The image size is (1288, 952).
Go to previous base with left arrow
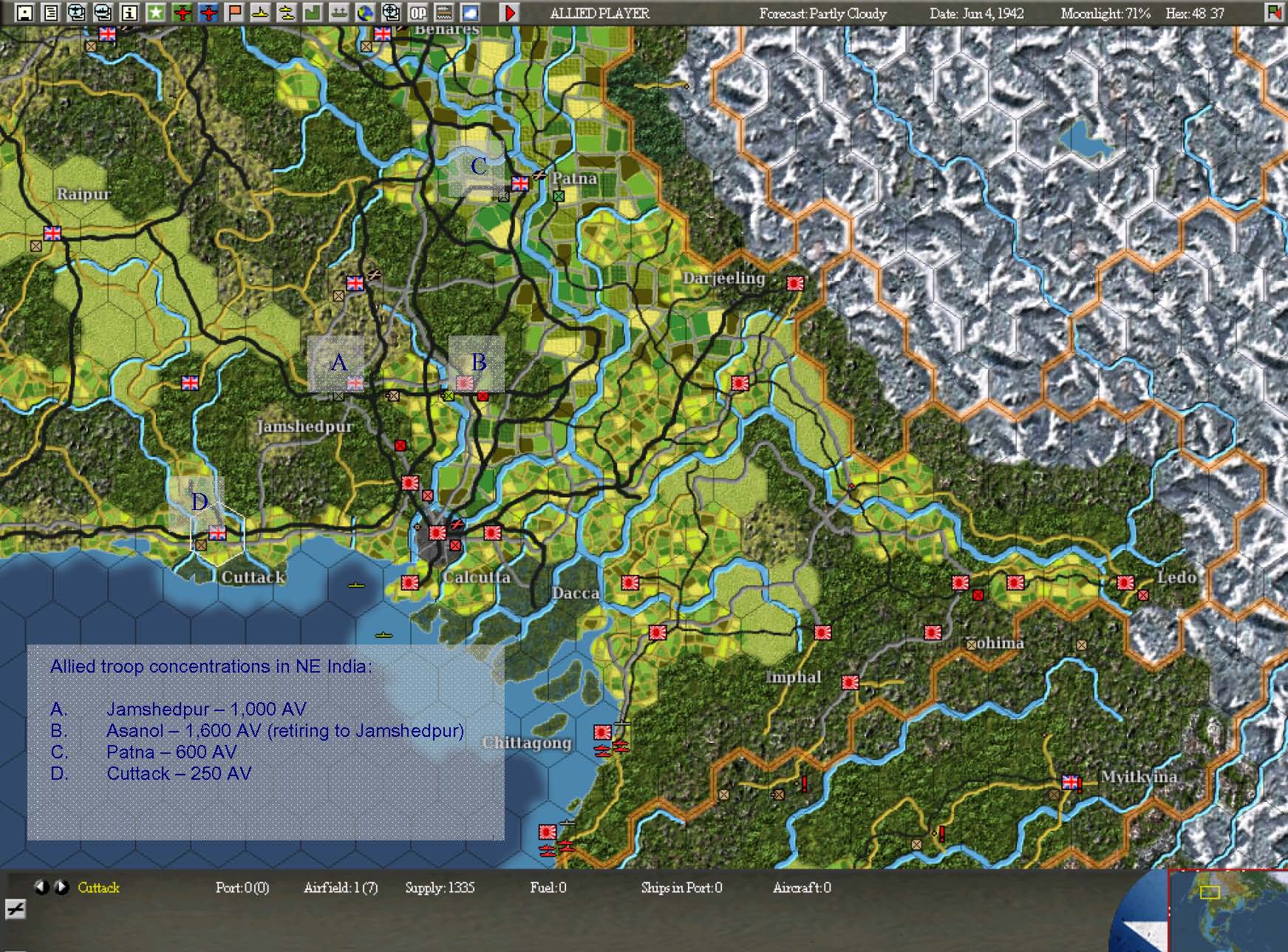point(41,887)
